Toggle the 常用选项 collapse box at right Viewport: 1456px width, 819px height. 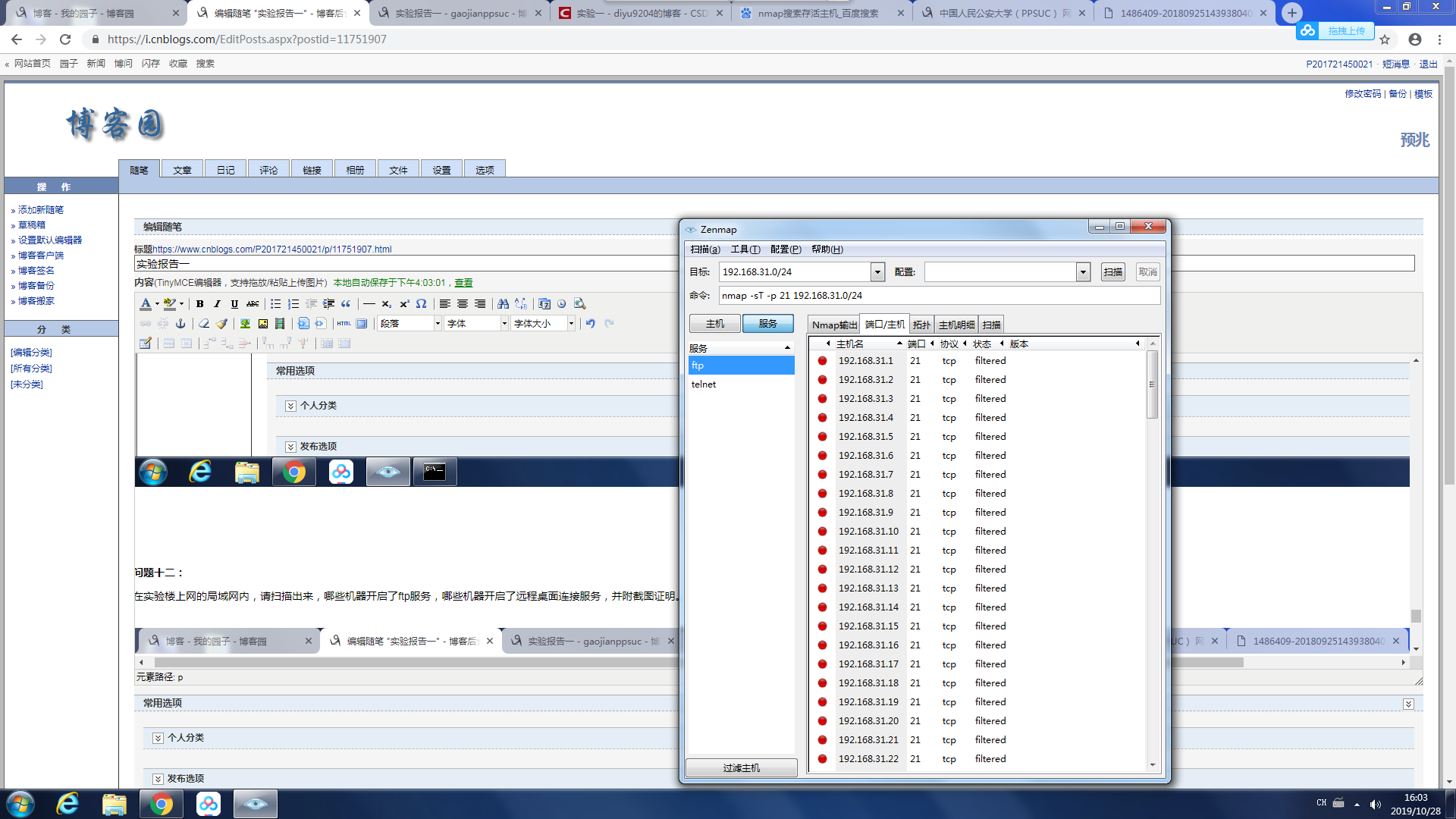[1408, 704]
